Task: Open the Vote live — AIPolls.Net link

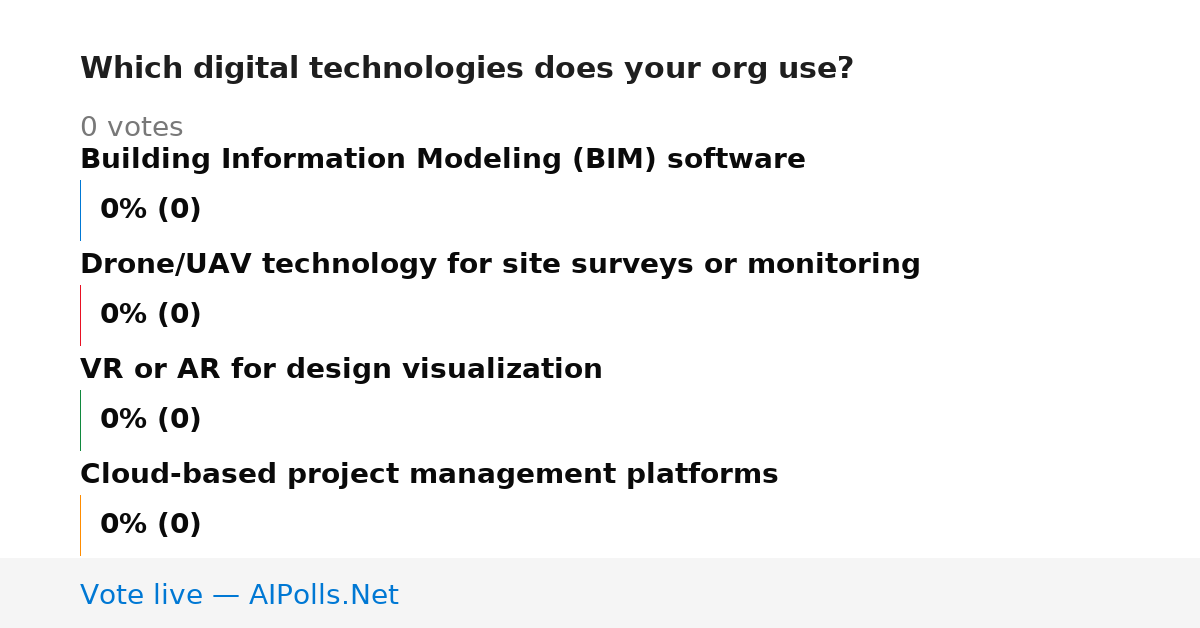Action: pos(239,596)
